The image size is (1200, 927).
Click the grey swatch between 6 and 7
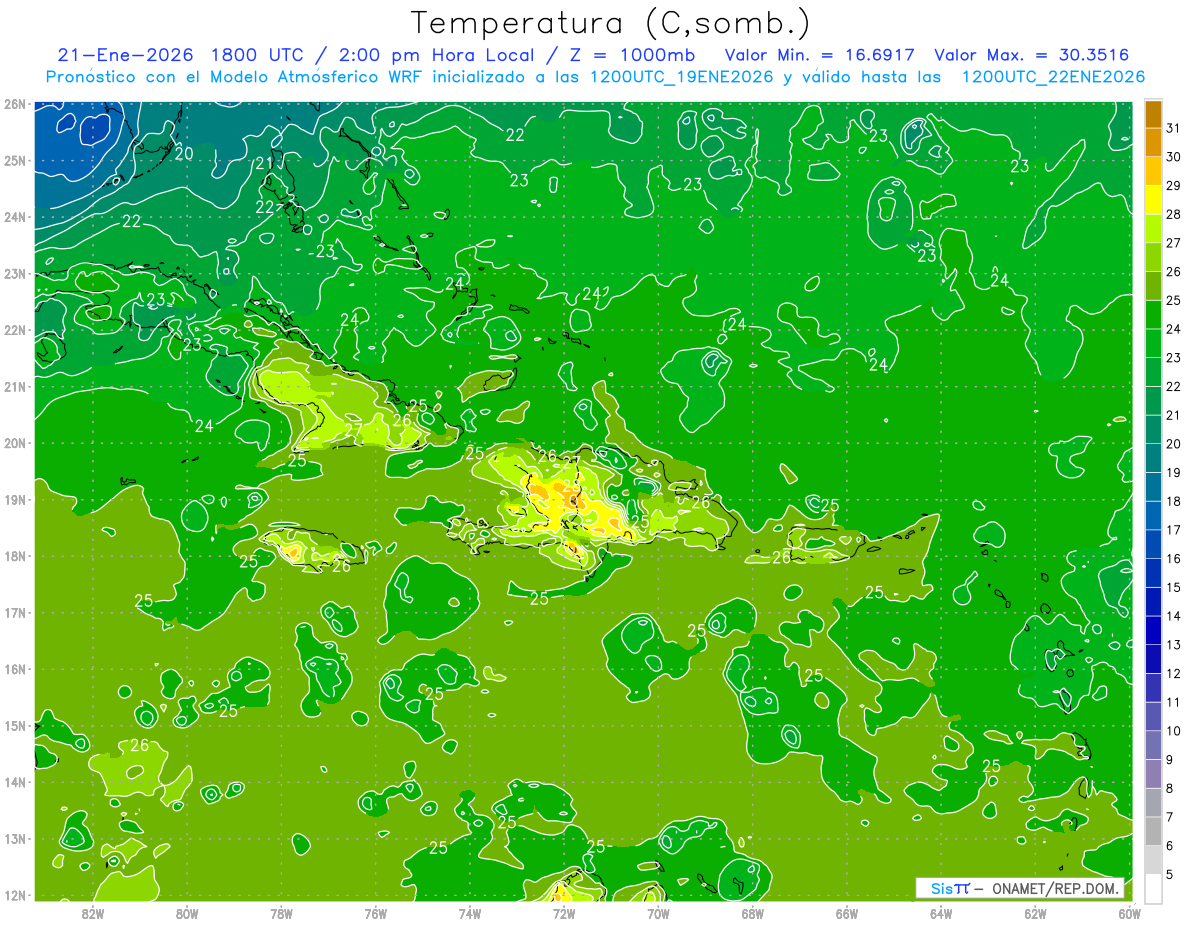(1153, 832)
